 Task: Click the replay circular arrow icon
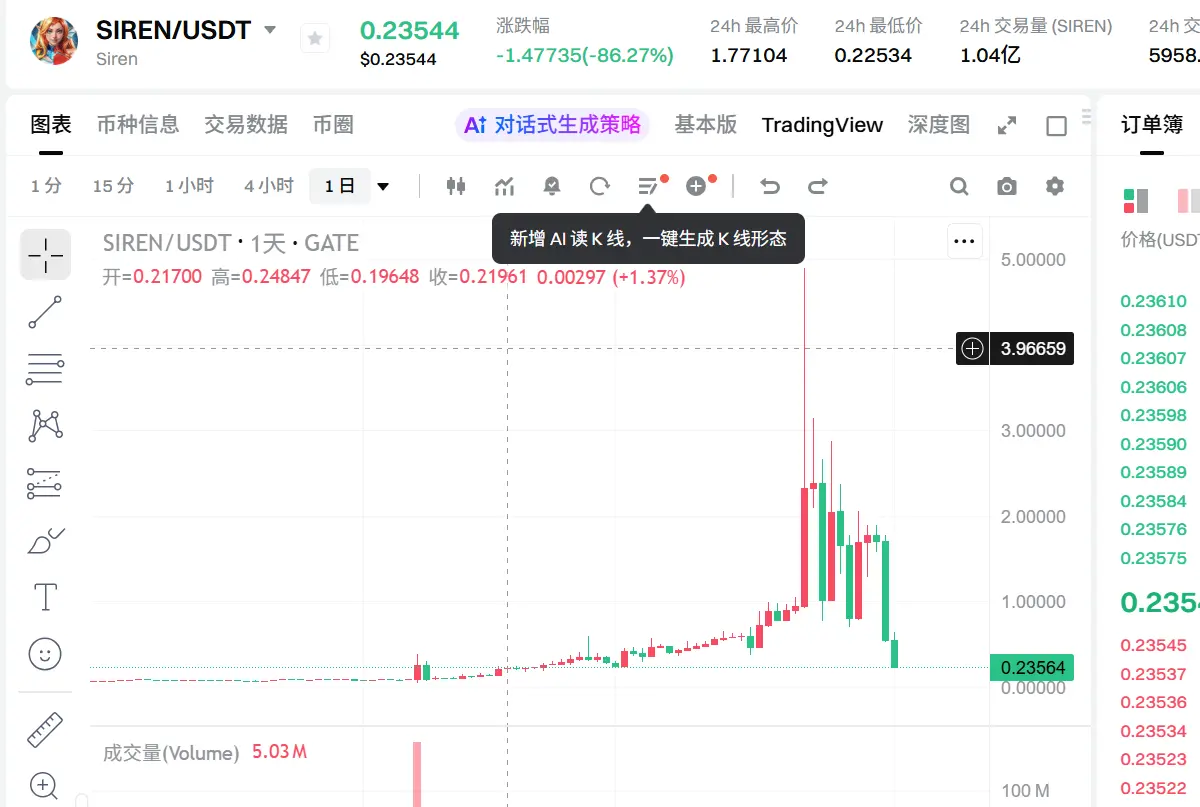[600, 186]
